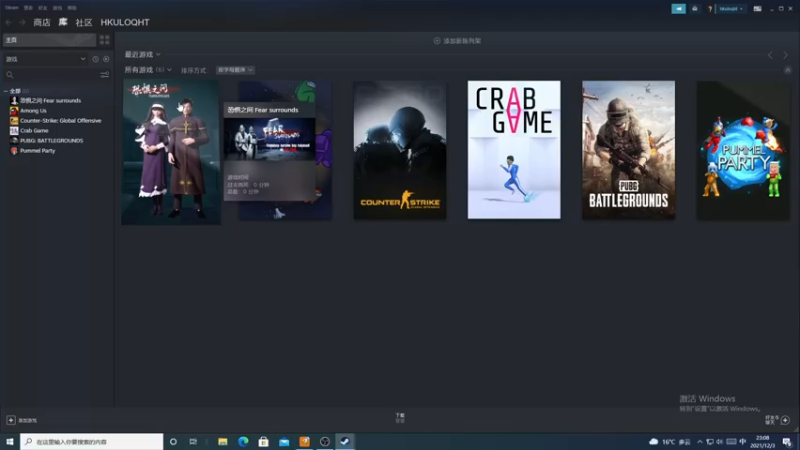The width and height of the screenshot is (800, 450).
Task: Click the Fear surrounds tooltip preview image
Action: tap(269, 139)
